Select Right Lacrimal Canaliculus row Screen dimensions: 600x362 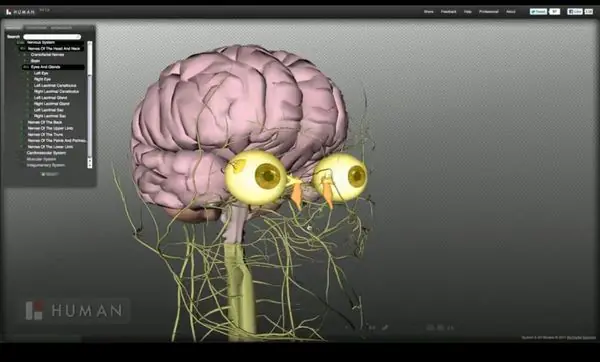pos(56,91)
